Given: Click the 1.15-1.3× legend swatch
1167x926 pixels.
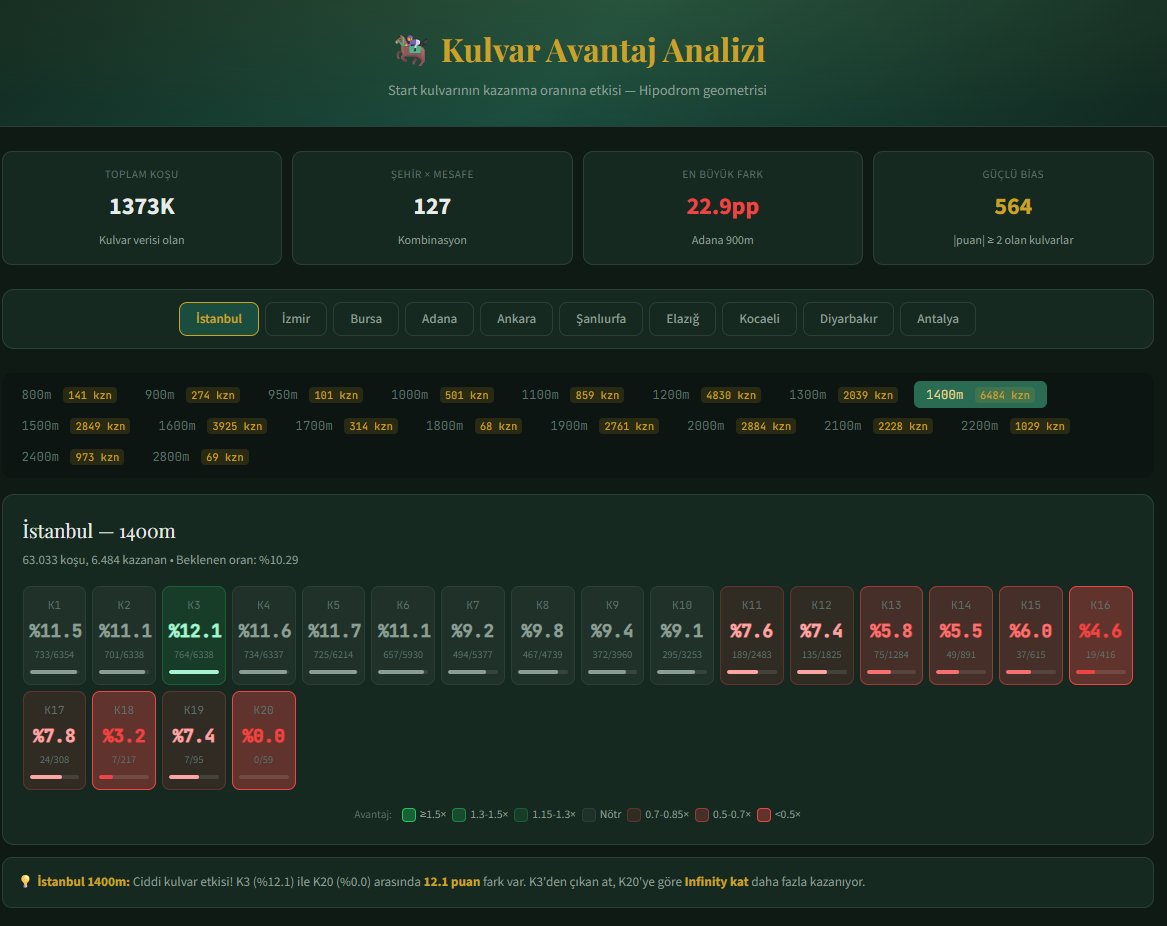Looking at the screenshot, I should pyautogui.click(x=521, y=814).
